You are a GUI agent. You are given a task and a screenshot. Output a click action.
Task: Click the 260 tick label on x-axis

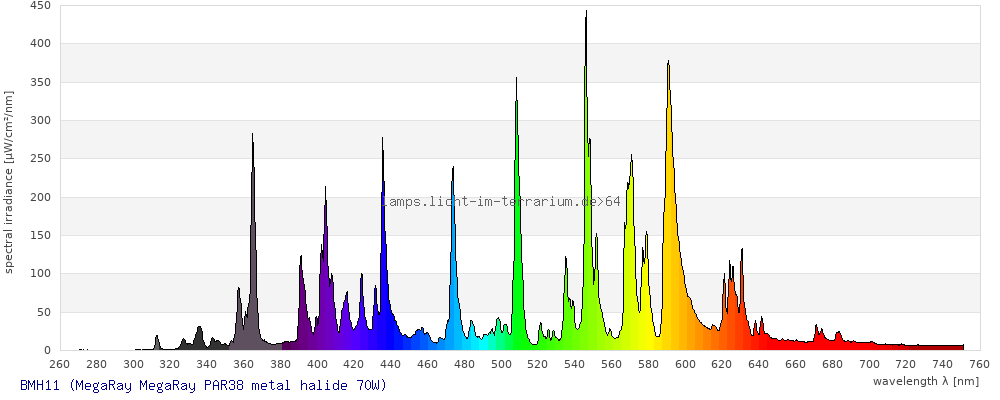click(59, 363)
